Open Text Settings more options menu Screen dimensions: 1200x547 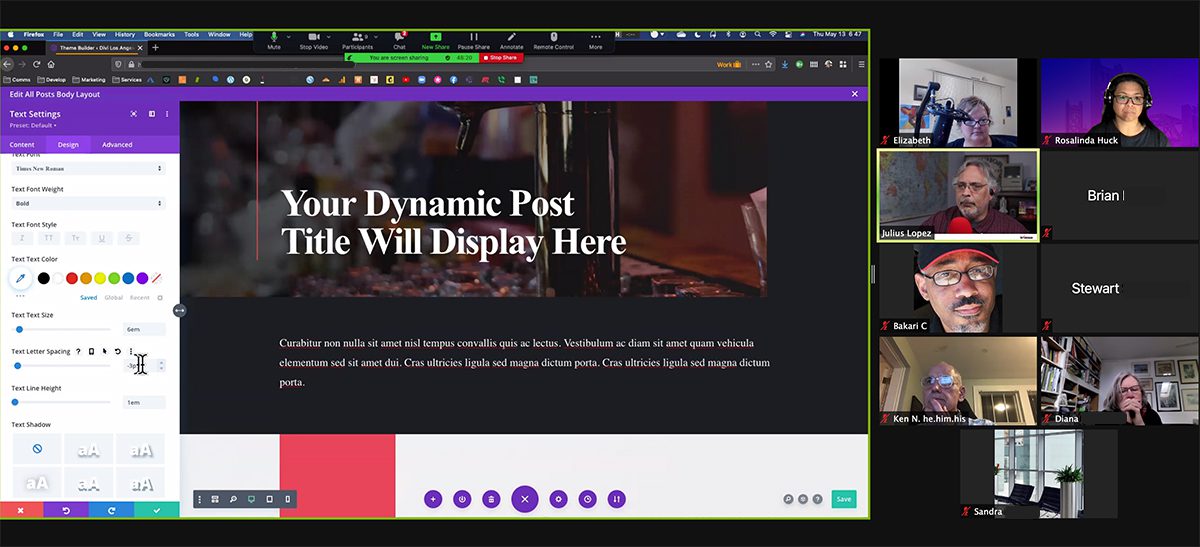point(167,114)
